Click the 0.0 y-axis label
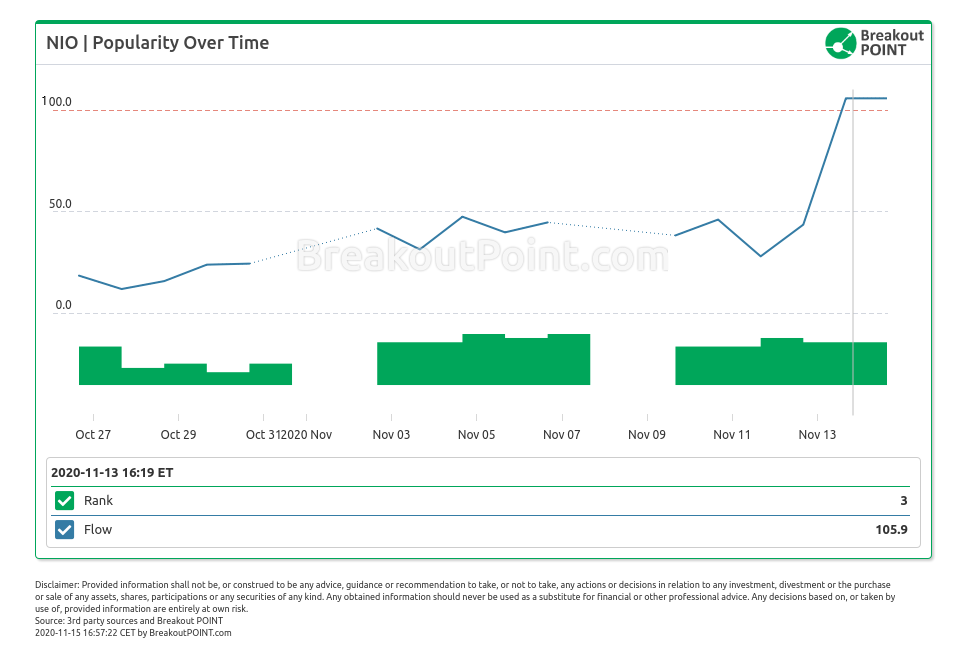 [63, 305]
